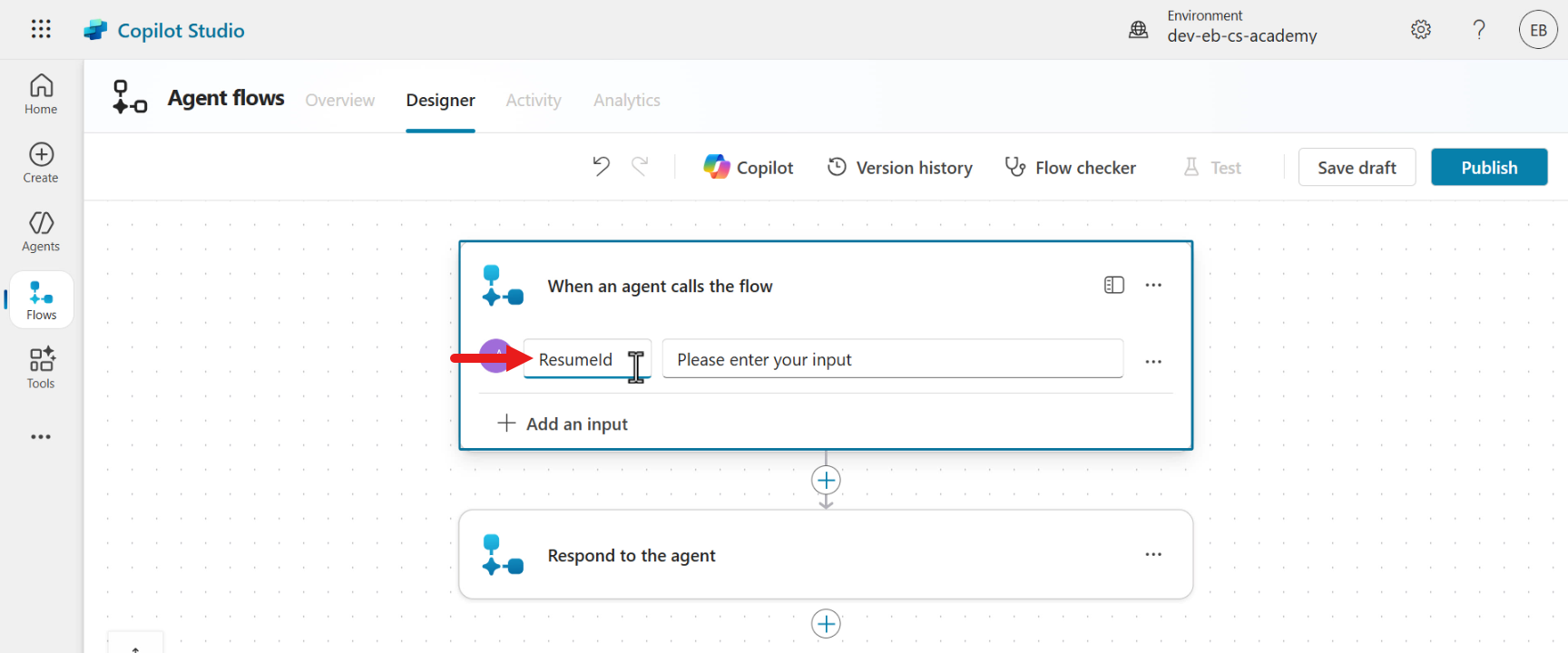Expand more options on the trigger card
Viewport: 1568px width, 653px height.
1153,286
